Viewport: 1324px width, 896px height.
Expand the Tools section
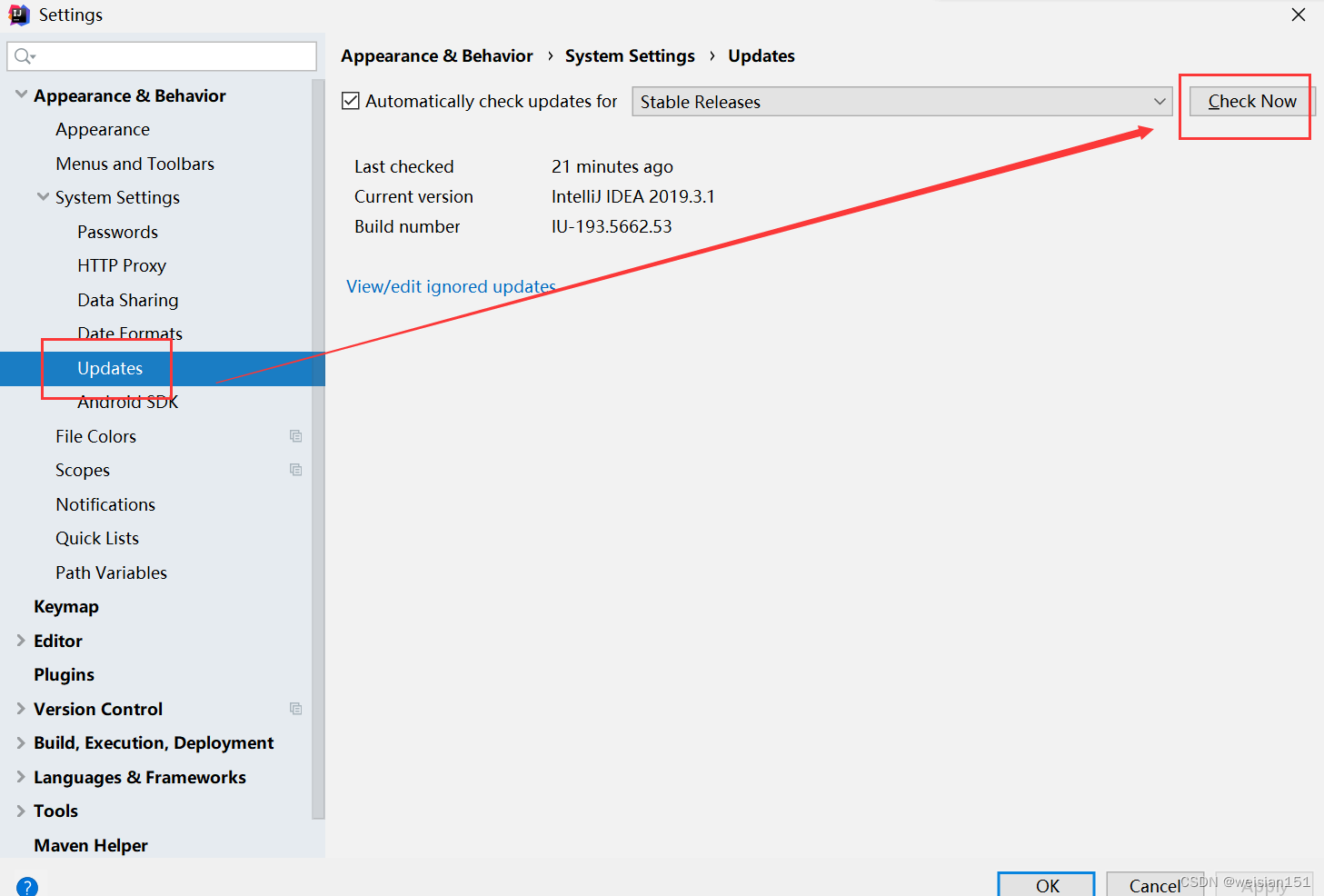(x=21, y=811)
